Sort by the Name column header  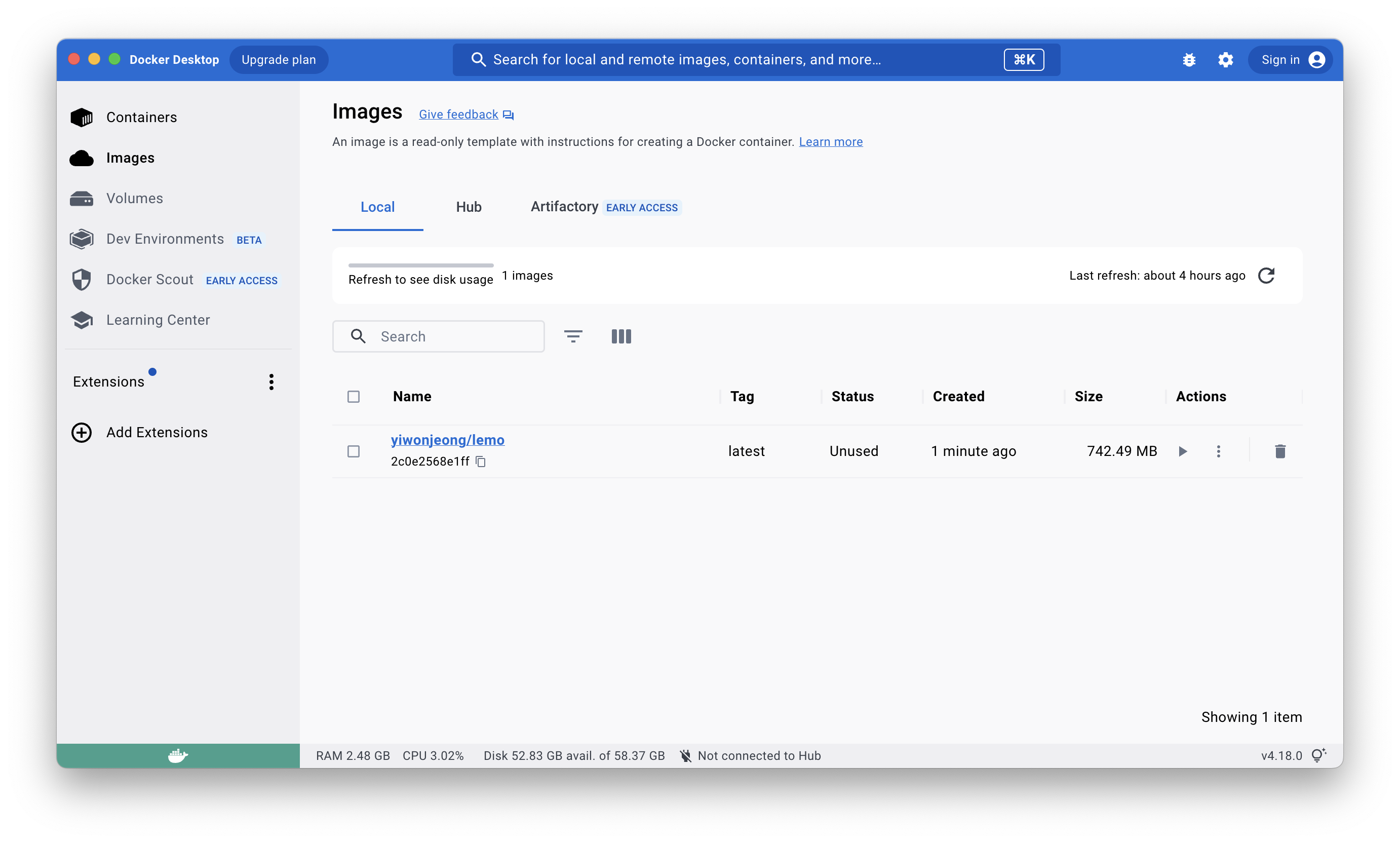412,397
